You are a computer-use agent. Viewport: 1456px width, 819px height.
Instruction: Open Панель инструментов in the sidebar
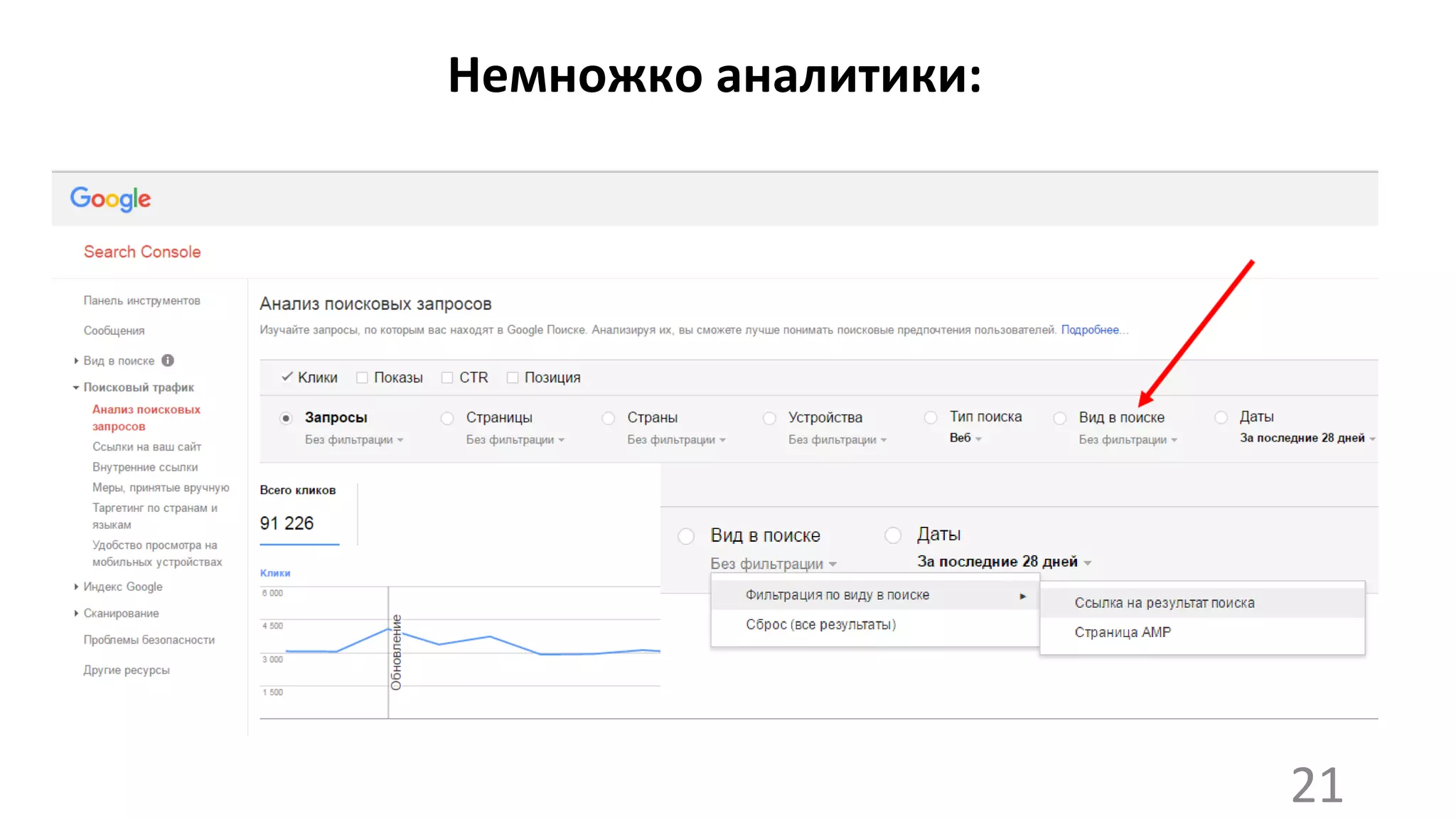point(141,301)
